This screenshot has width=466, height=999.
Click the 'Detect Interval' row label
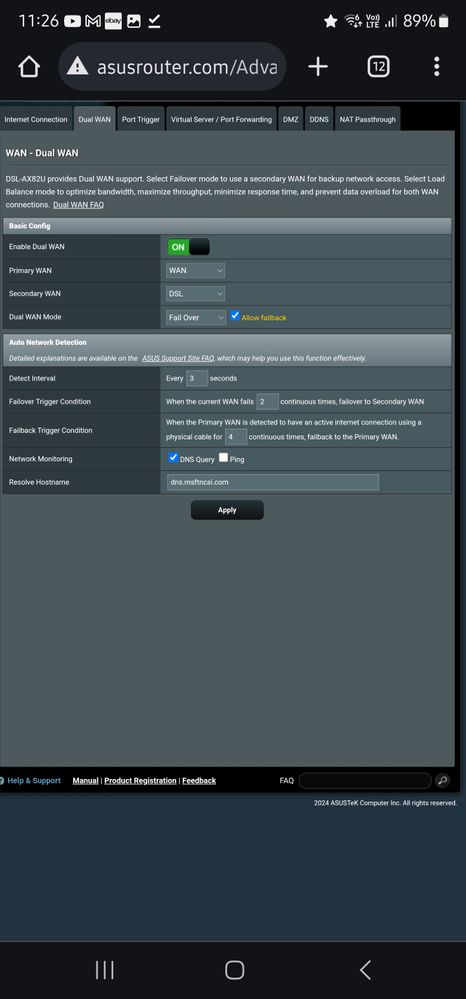33,378
